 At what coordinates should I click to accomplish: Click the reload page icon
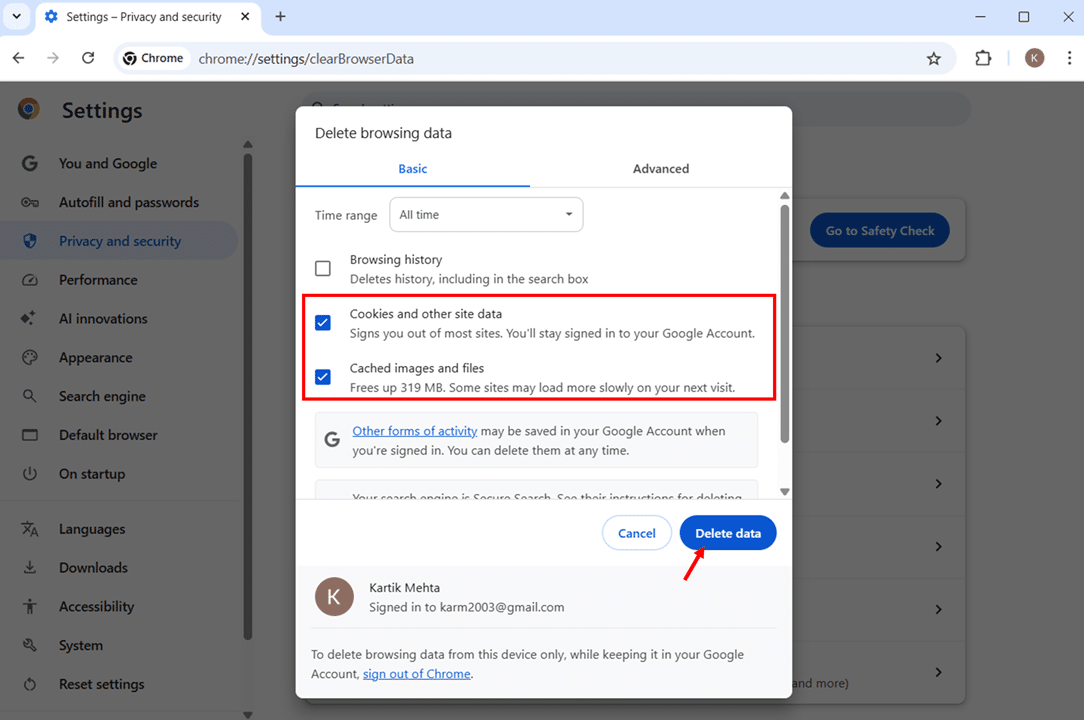pyautogui.click(x=88, y=58)
